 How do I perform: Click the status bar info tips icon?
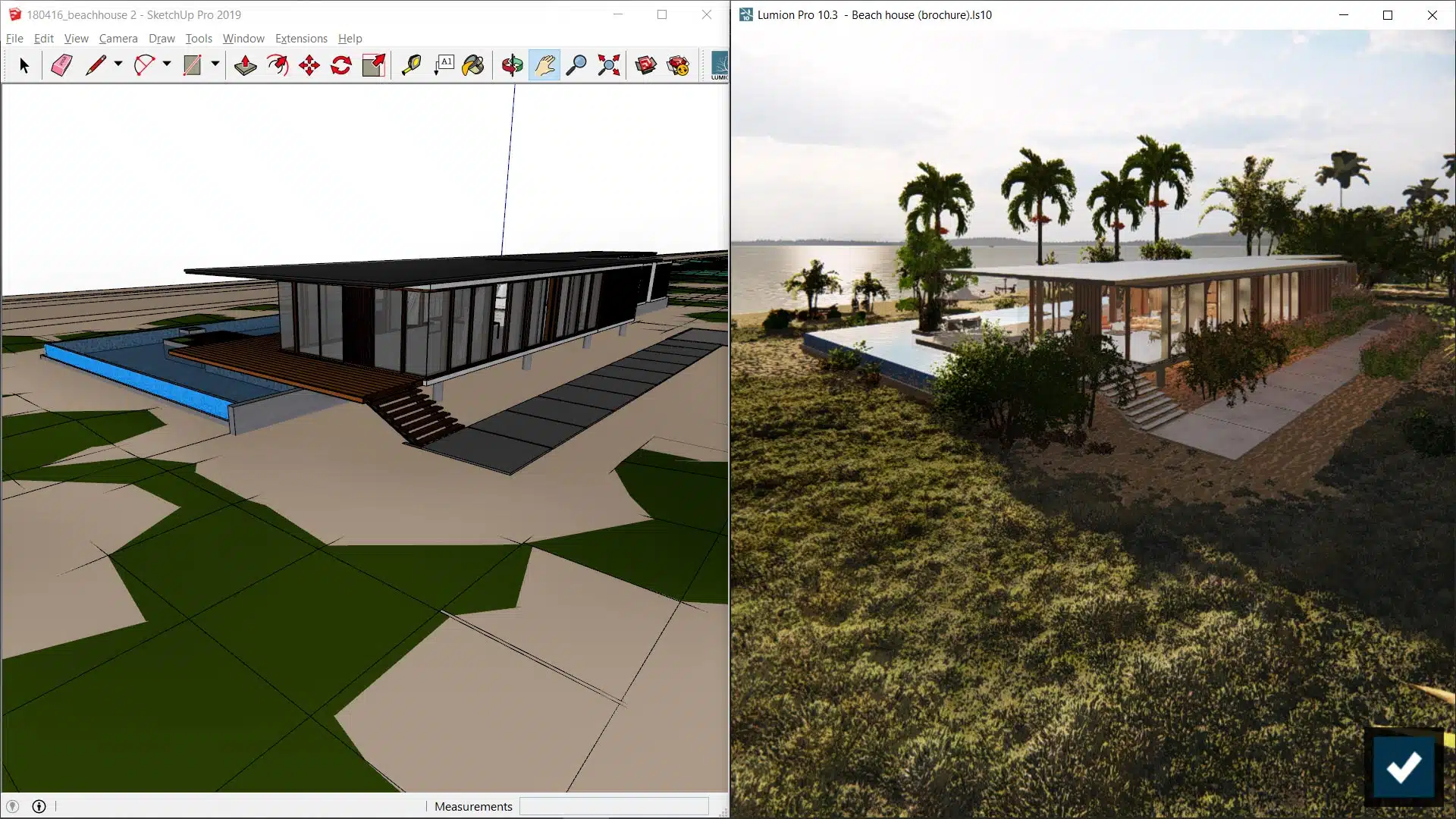(38, 806)
